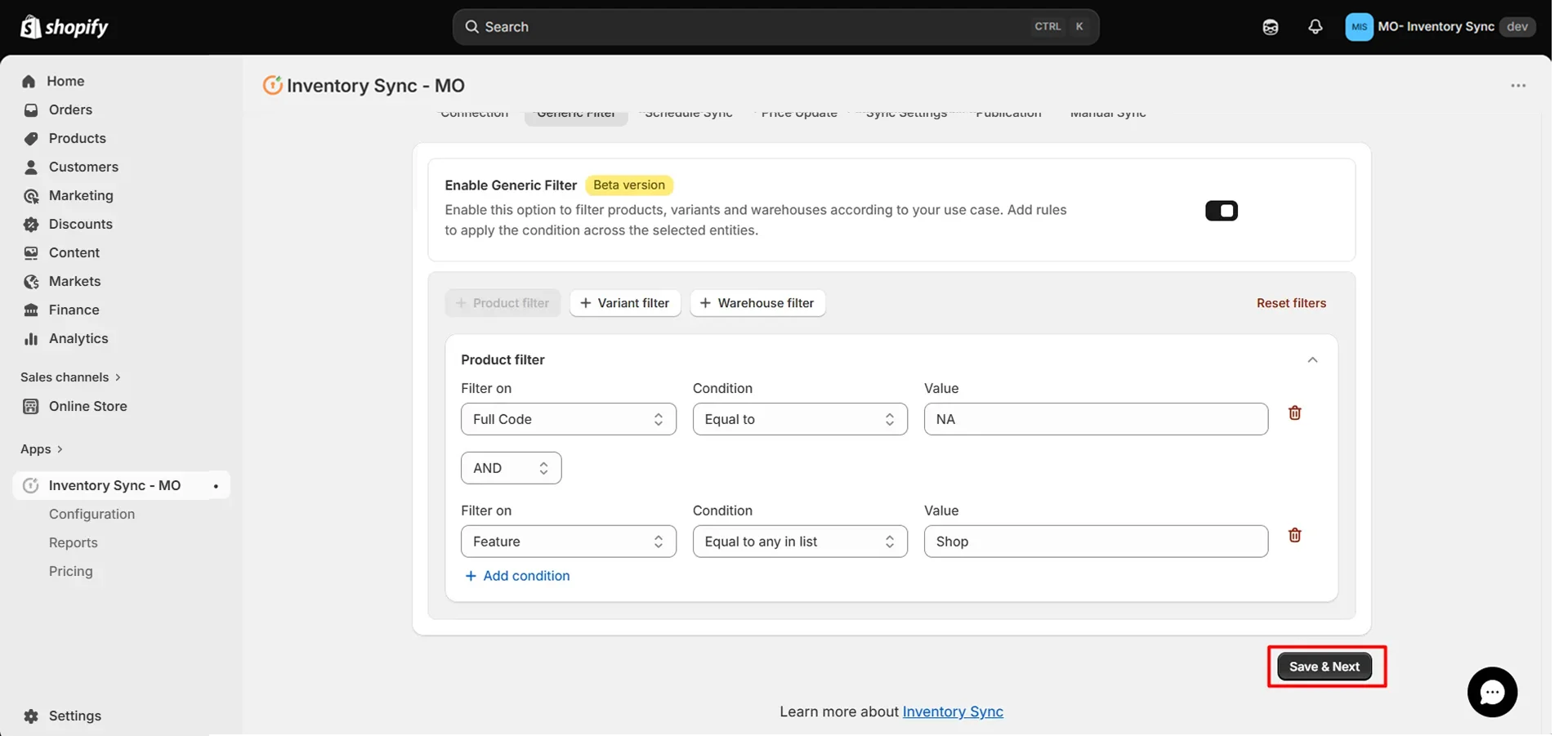Delete the Full Code filter condition
The height and width of the screenshot is (736, 1568).
[1294, 413]
